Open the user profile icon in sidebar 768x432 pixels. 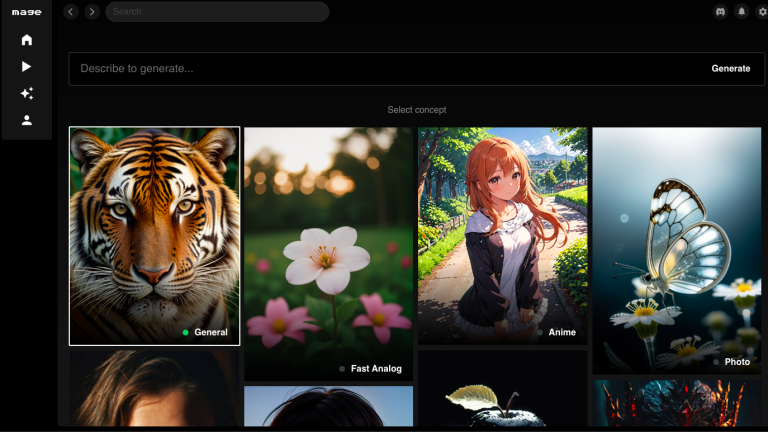(27, 120)
